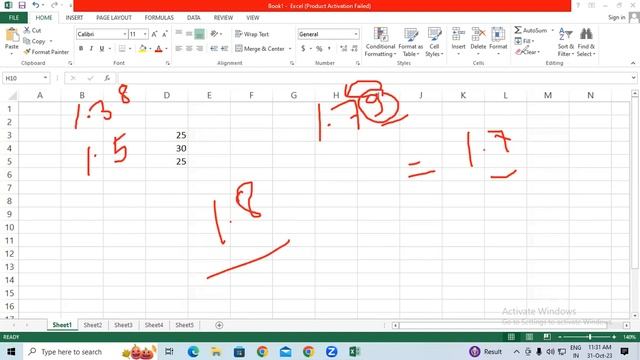This screenshot has width=640, height=360.
Task: Click the Undo arrow icon
Action: pos(36,5)
